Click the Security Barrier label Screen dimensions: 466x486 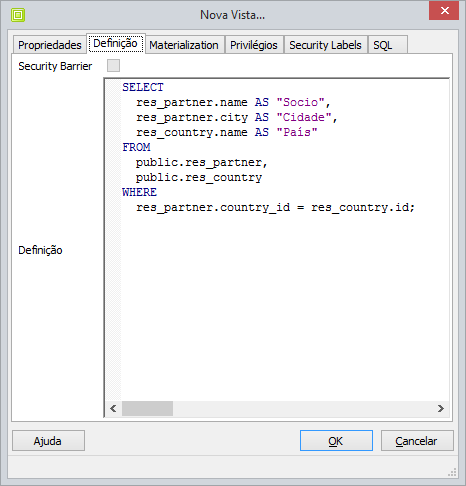pyautogui.click(x=55, y=66)
